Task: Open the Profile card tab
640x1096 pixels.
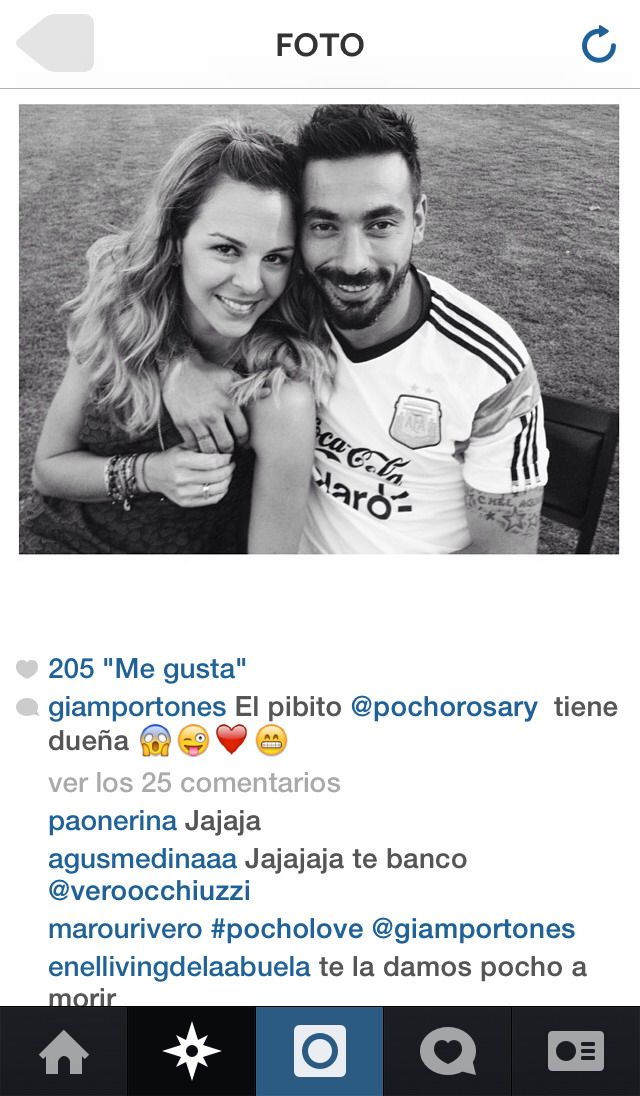Action: (x=576, y=1051)
